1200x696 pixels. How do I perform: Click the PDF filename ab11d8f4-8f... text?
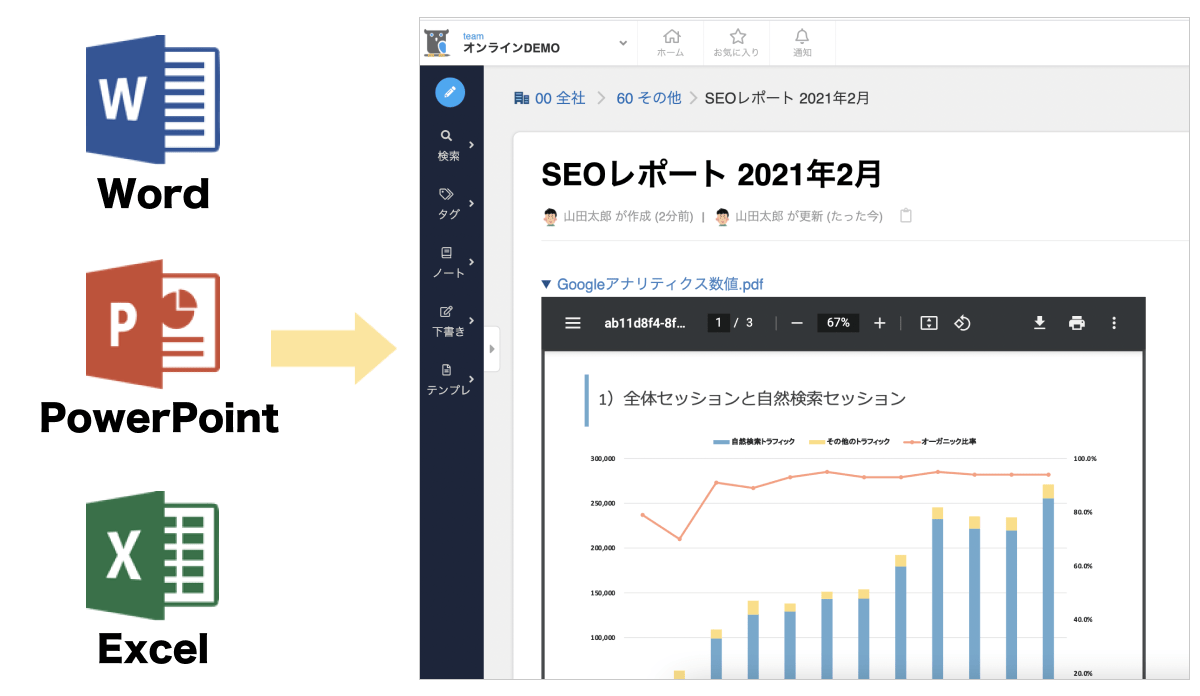point(645,323)
